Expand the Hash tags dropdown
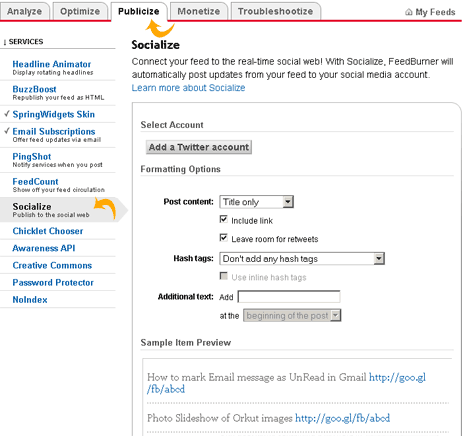Viewport: 465px width, 436px height. 302,258
